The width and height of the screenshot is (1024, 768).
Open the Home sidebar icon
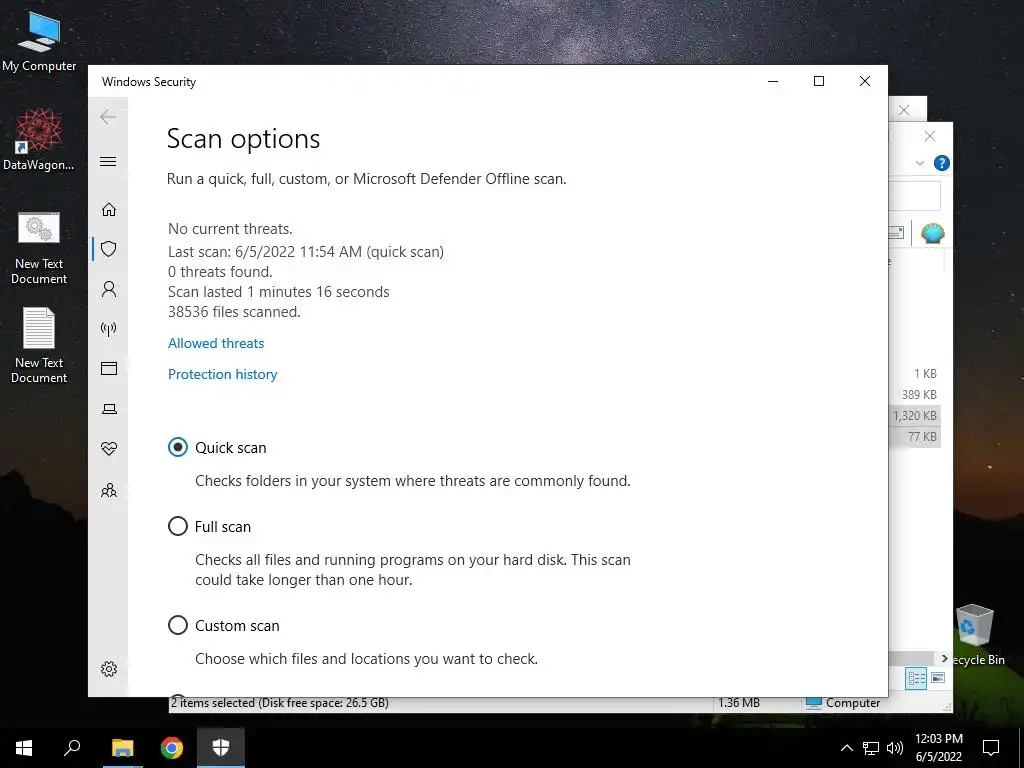pos(108,209)
